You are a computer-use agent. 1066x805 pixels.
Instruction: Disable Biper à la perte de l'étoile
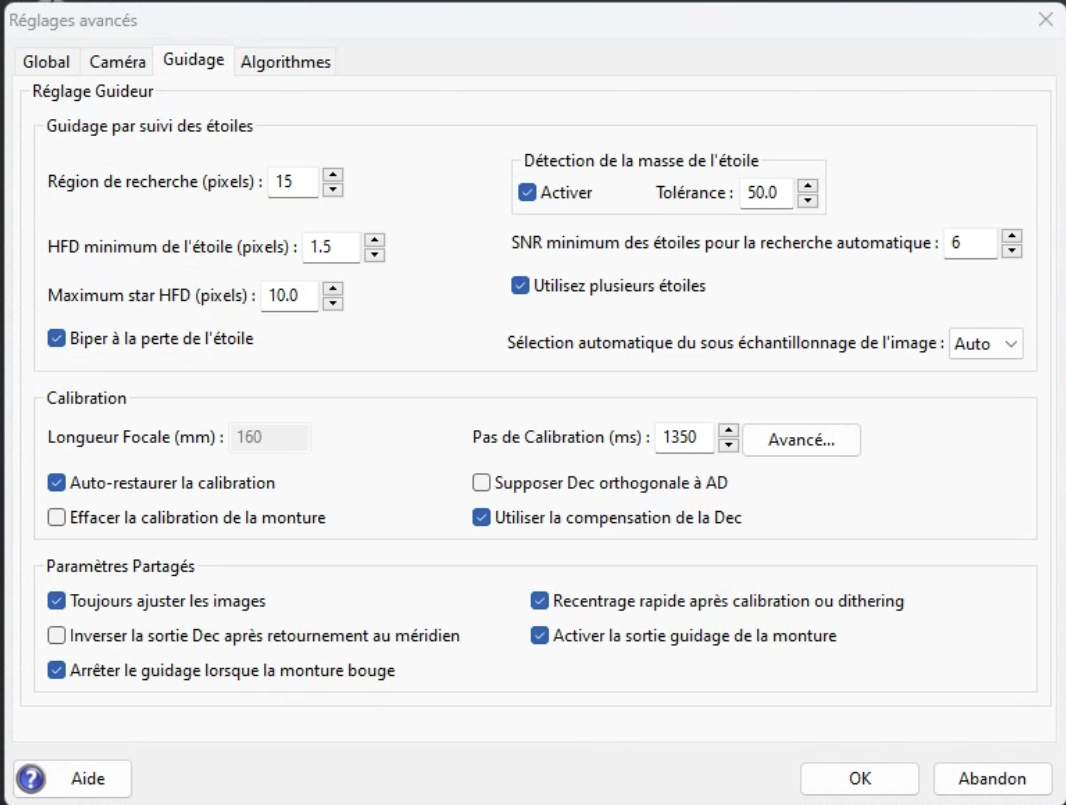pyautogui.click(x=56, y=338)
